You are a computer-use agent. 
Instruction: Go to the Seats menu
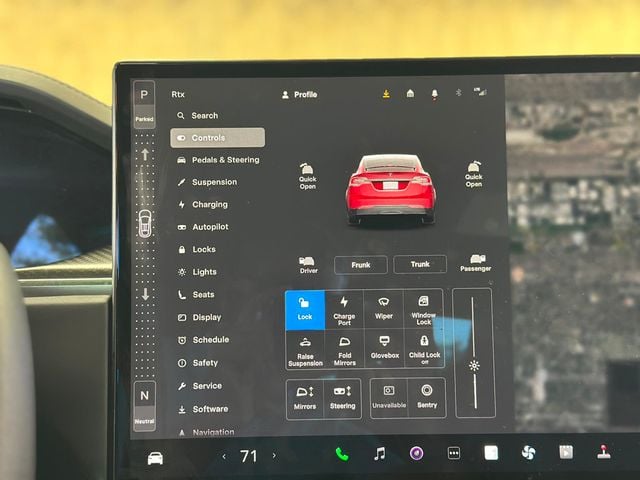[x=196, y=294]
